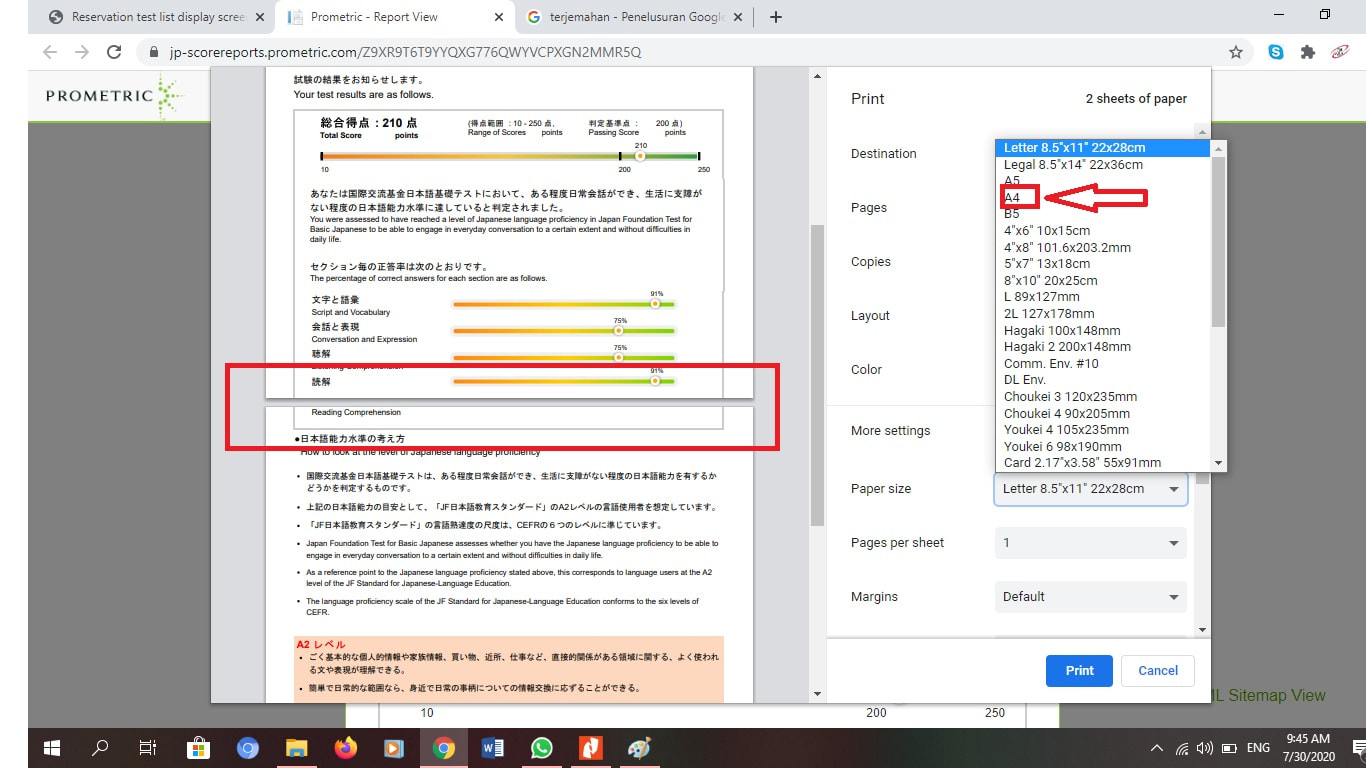1366x768 pixels.
Task: Select A4 paper size option
Action: [1012, 198]
